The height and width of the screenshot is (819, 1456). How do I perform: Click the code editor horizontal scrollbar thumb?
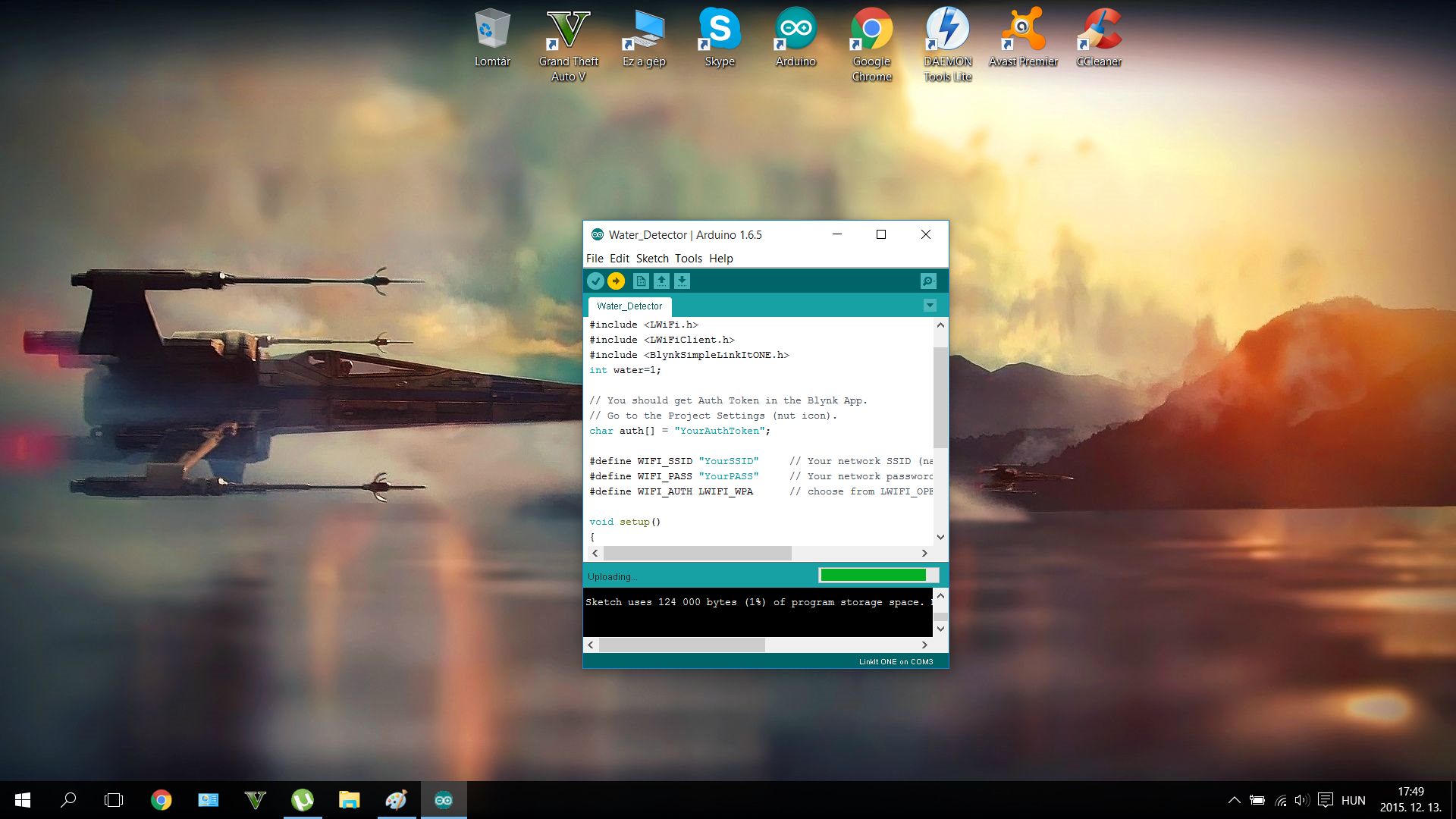click(x=697, y=554)
